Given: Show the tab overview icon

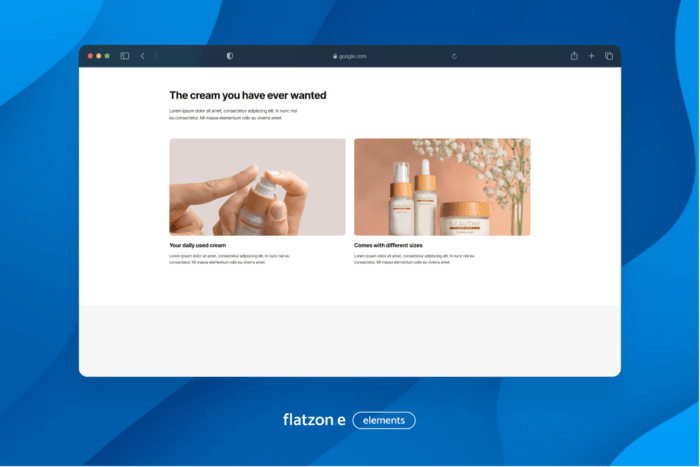Looking at the screenshot, I should [608, 56].
